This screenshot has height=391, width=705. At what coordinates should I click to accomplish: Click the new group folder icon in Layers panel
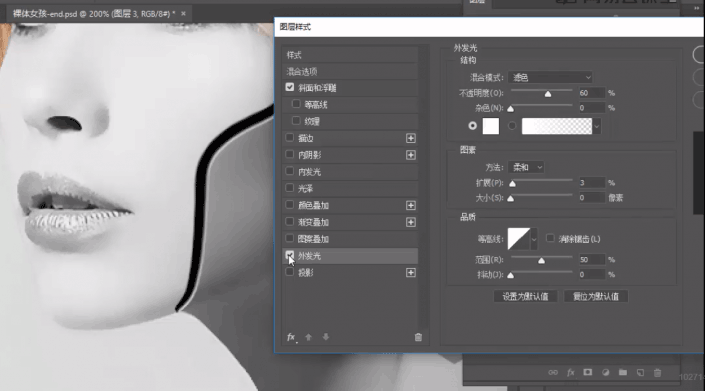click(623, 373)
